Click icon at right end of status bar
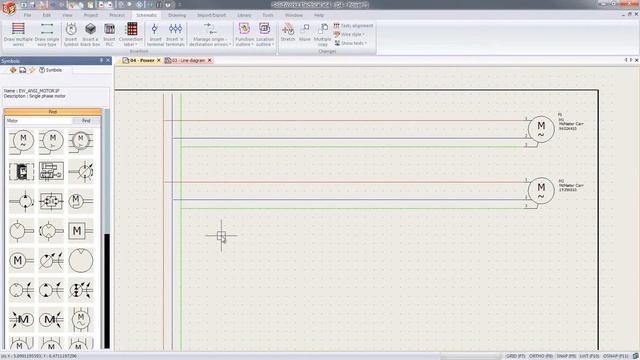The height and width of the screenshot is (360, 640). 635,356
